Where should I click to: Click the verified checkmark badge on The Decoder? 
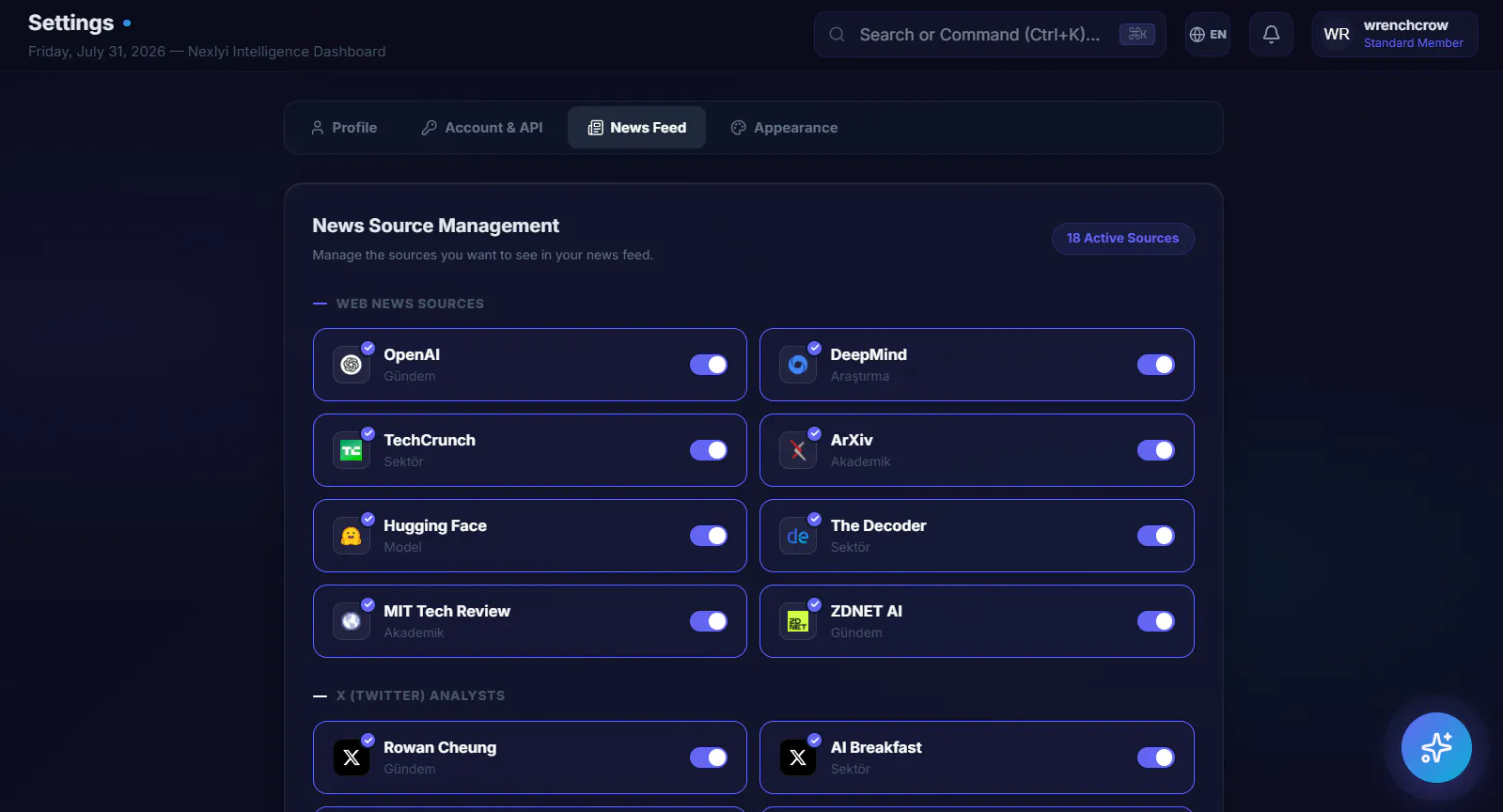[815, 519]
